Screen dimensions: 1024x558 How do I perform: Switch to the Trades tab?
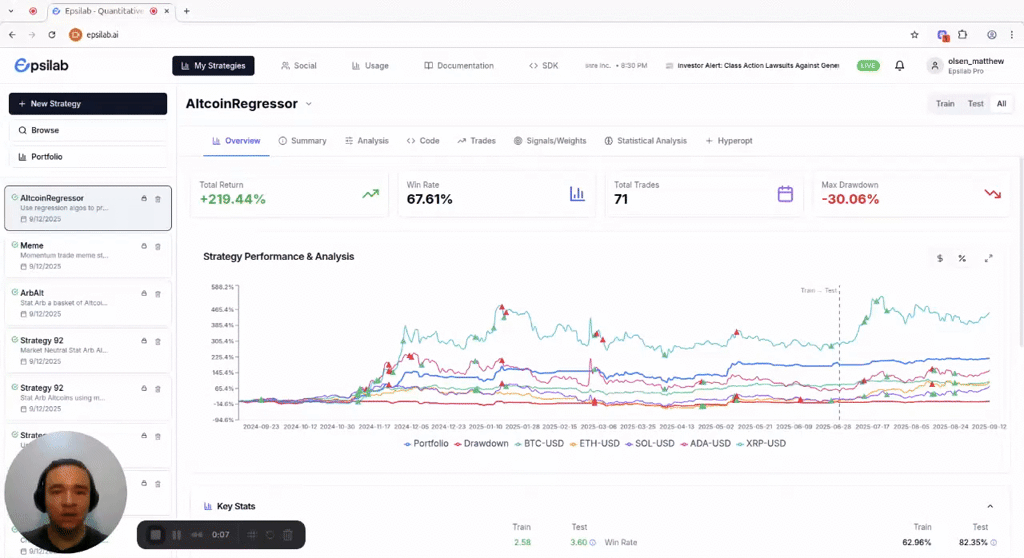pyautogui.click(x=477, y=141)
